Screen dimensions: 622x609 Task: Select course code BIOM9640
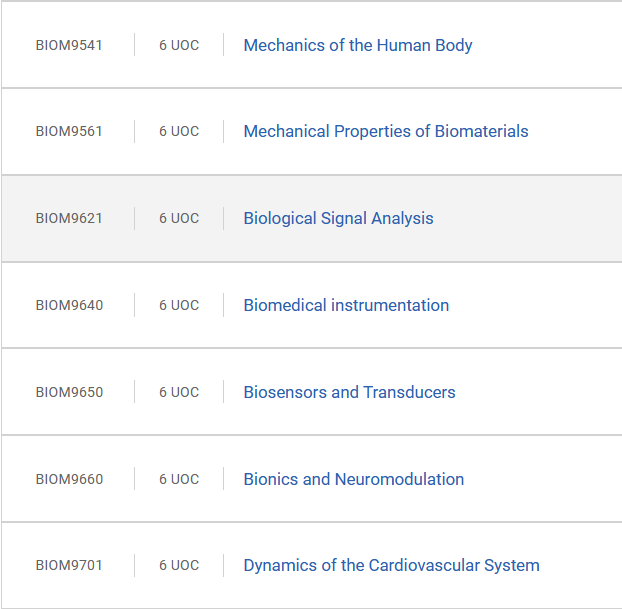click(x=69, y=305)
